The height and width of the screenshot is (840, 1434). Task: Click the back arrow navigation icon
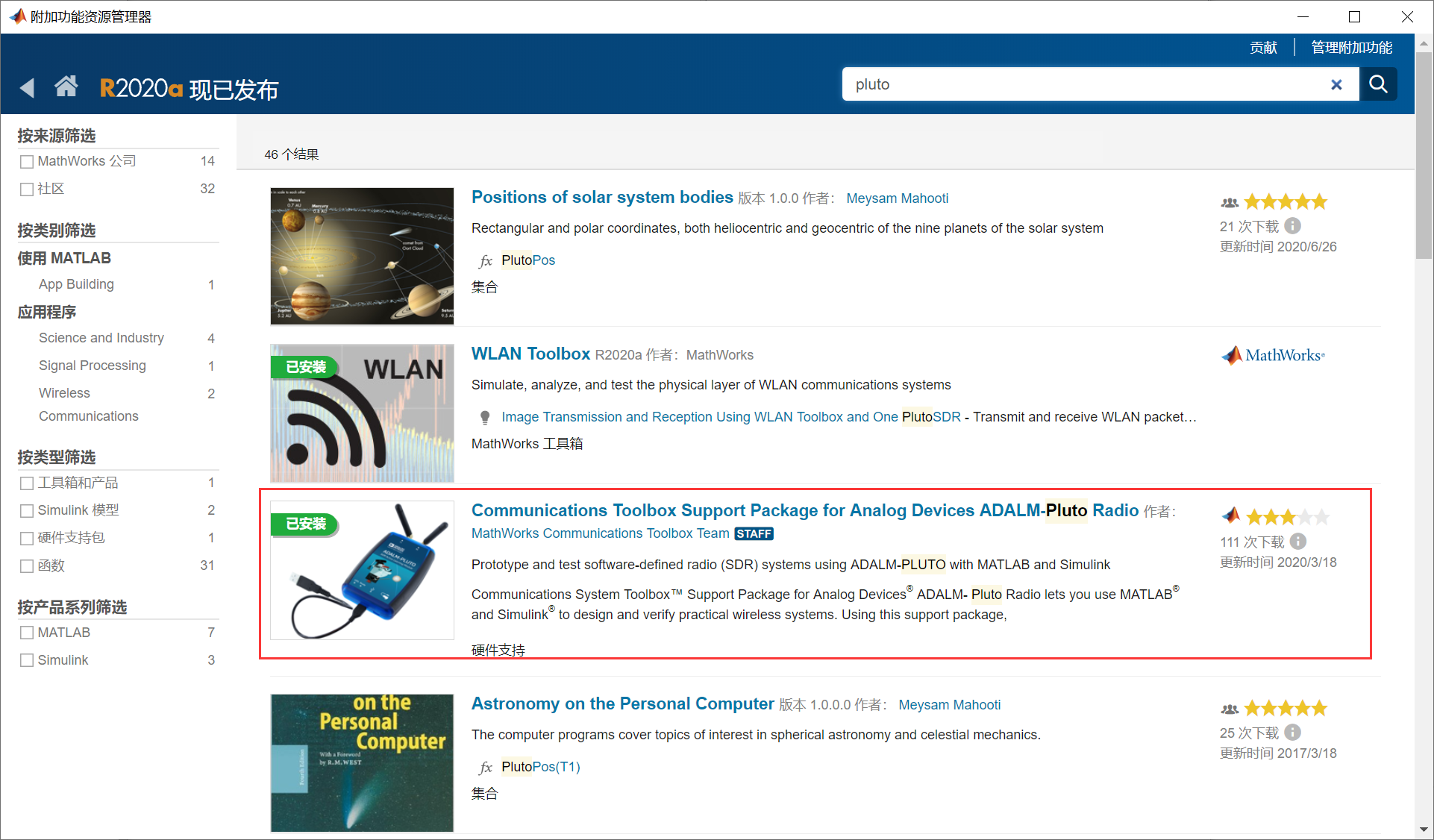click(x=28, y=88)
